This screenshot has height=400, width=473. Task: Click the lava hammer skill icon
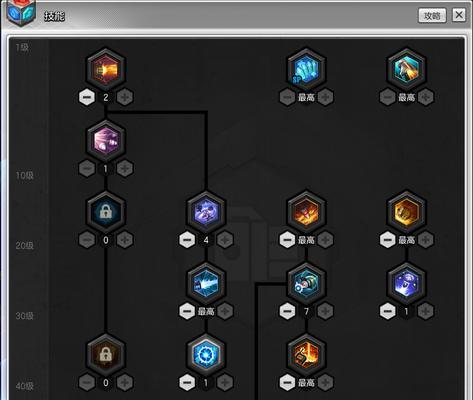pyautogui.click(x=306, y=354)
